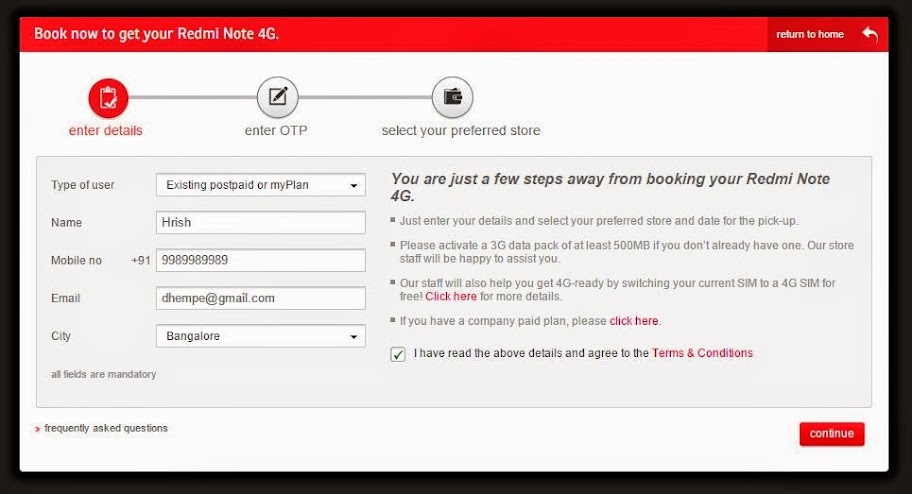Click the Name input field containing Hrish

[x=261, y=222]
